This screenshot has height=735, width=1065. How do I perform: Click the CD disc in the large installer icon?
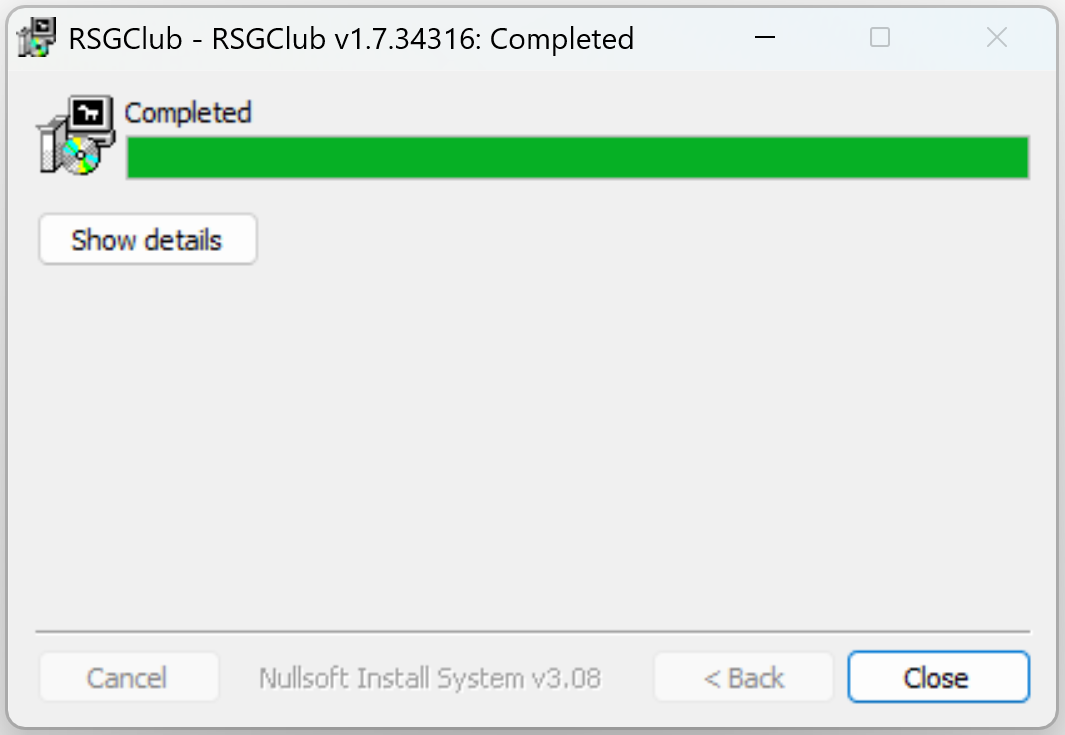click(80, 156)
